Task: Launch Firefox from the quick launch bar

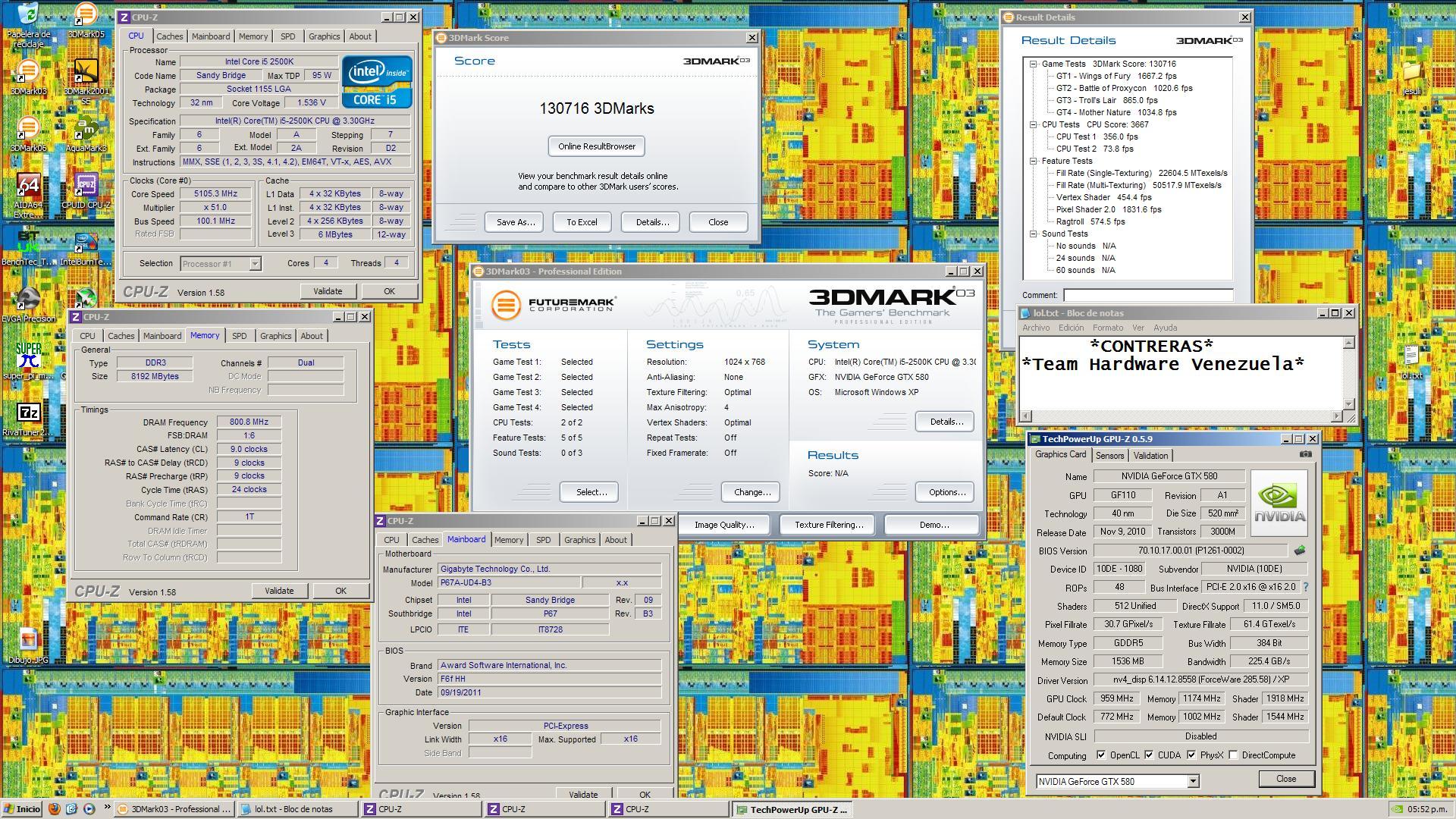Action: tap(54, 809)
